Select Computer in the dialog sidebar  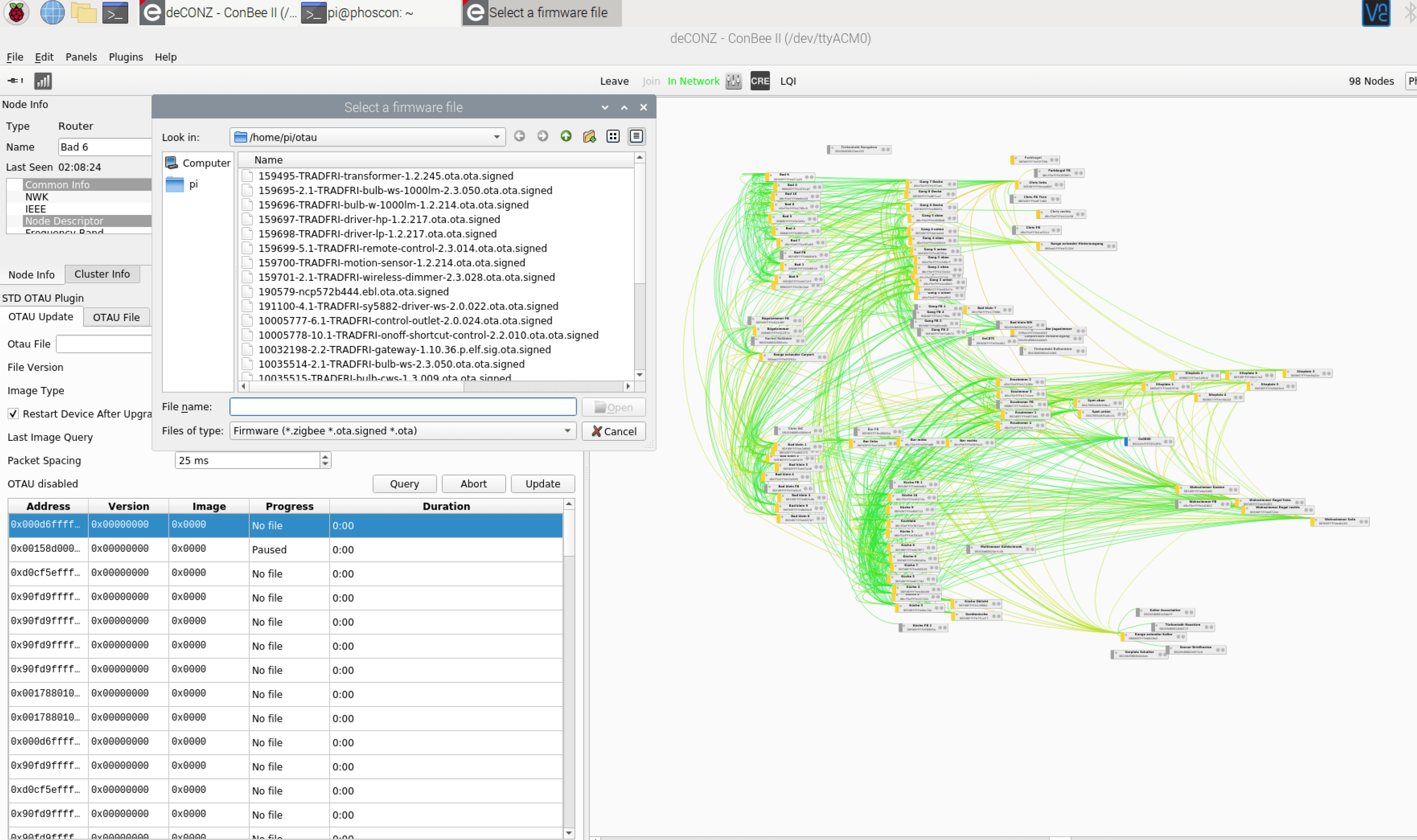[x=198, y=163]
